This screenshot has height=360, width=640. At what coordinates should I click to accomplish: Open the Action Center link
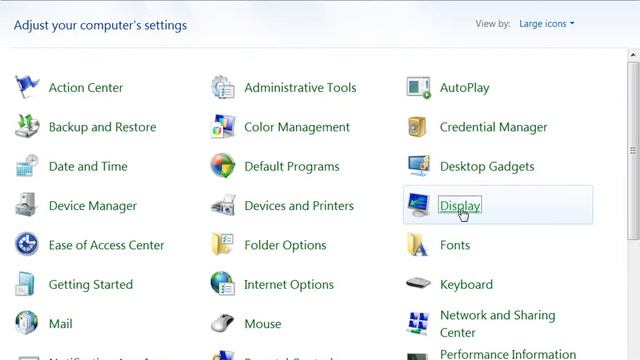point(86,87)
